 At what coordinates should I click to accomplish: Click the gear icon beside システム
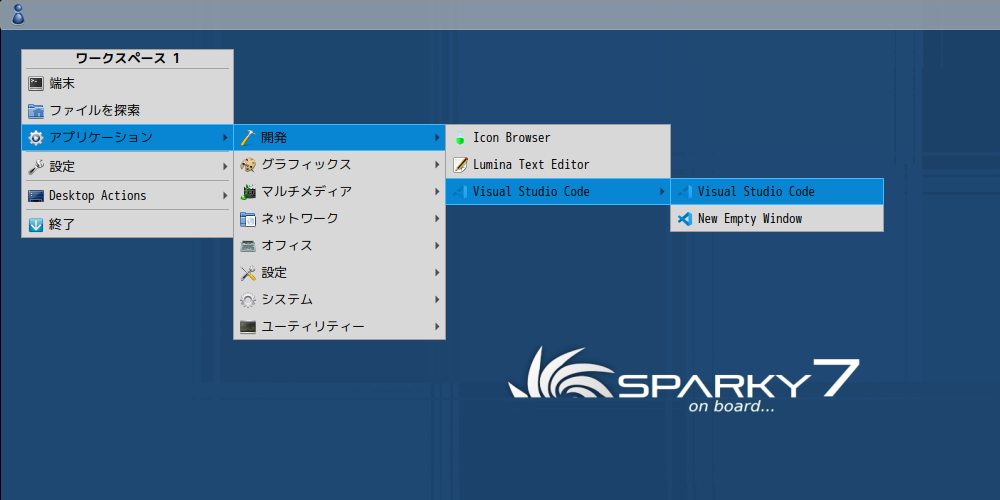(247, 300)
